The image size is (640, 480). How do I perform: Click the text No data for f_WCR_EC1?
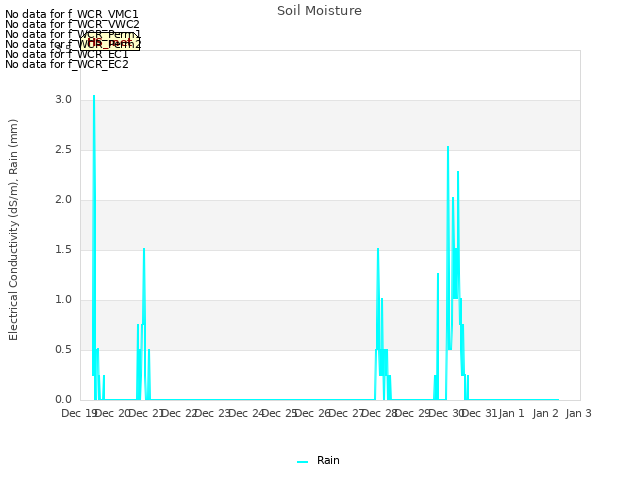[67, 54]
